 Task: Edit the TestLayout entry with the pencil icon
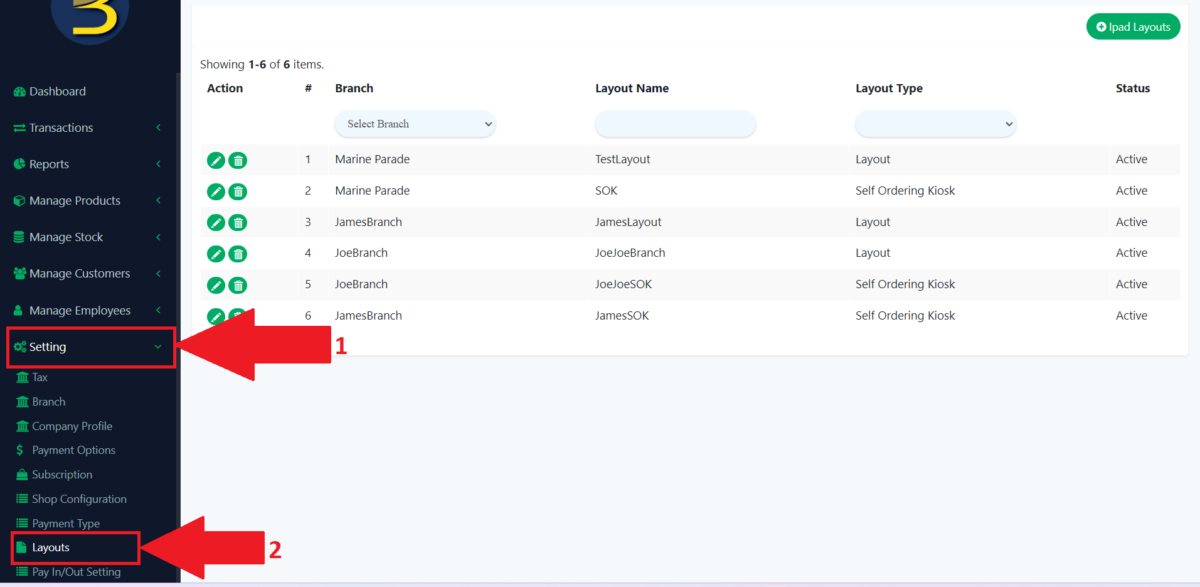215,159
